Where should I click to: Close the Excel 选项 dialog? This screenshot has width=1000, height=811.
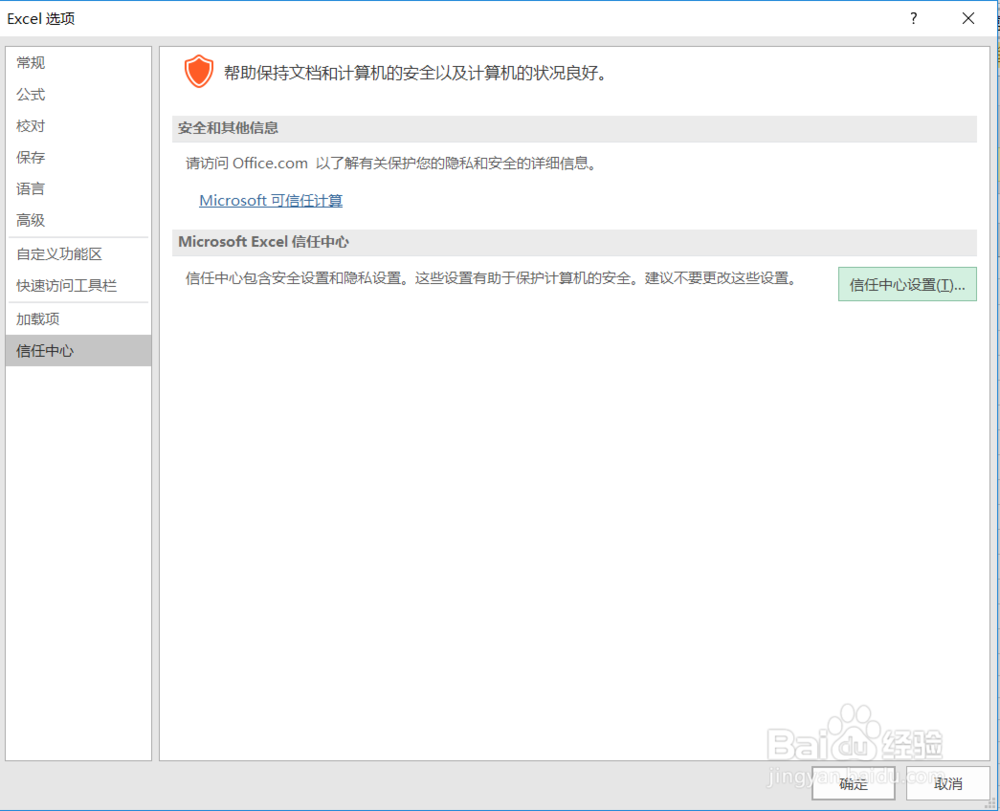[x=968, y=18]
